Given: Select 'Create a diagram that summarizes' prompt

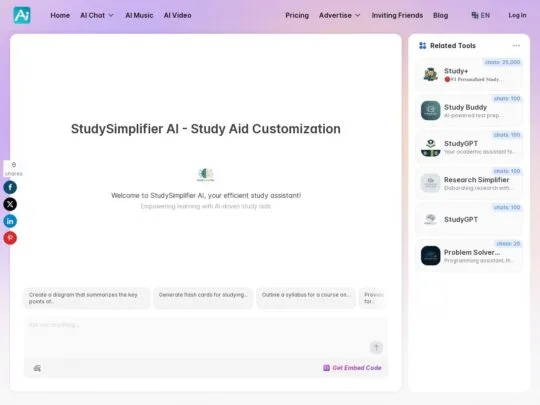Looking at the screenshot, I should 87,298.
